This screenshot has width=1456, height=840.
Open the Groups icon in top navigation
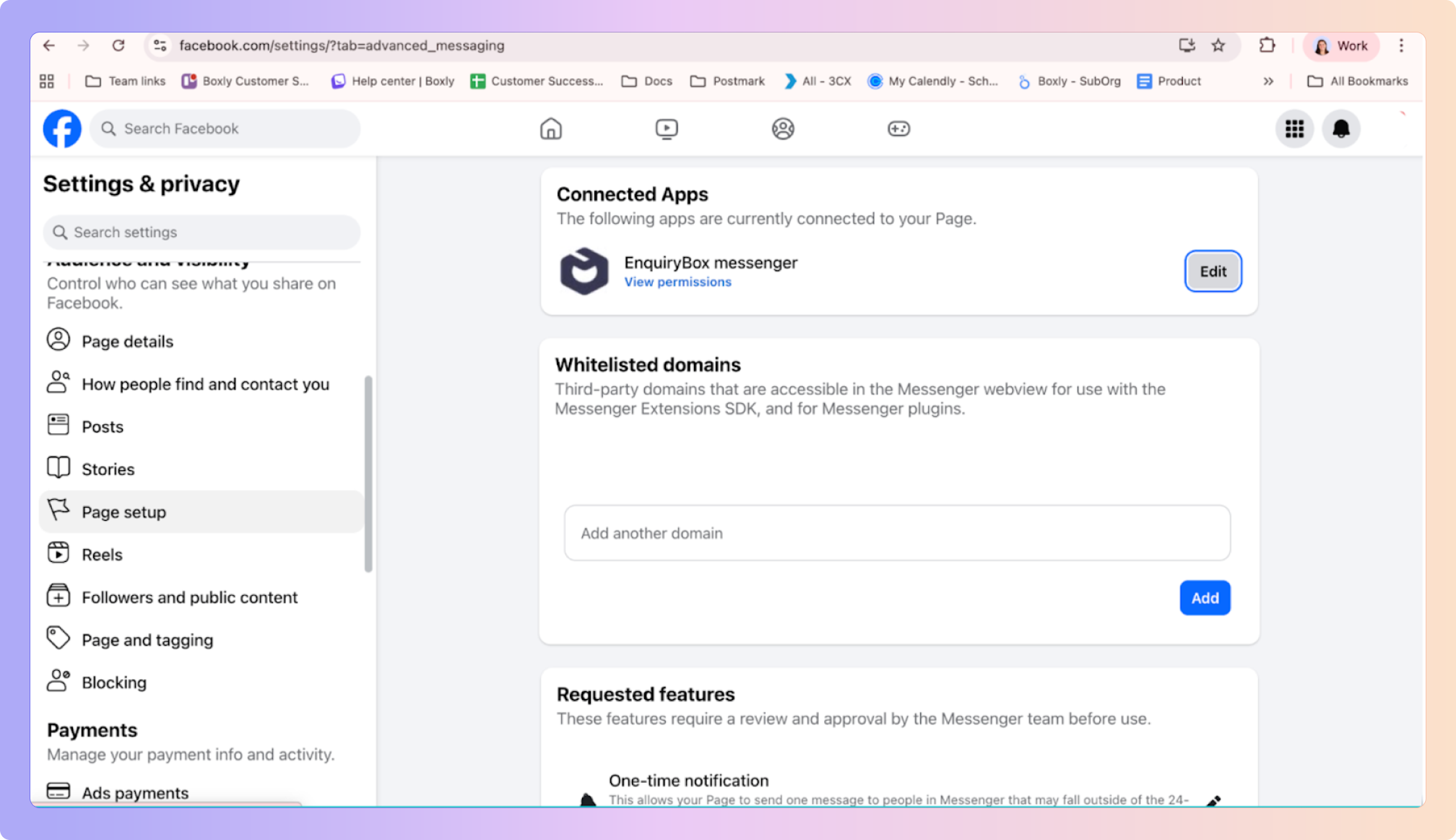point(783,129)
